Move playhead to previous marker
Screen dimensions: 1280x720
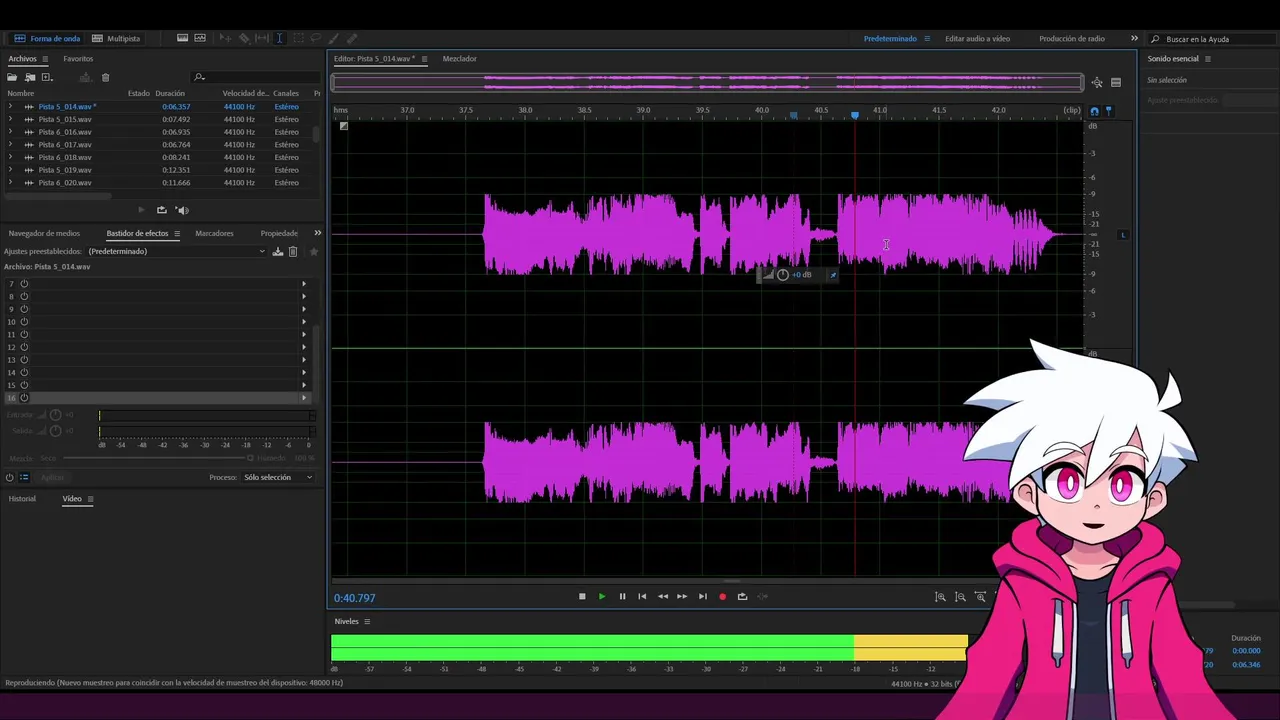[642, 597]
